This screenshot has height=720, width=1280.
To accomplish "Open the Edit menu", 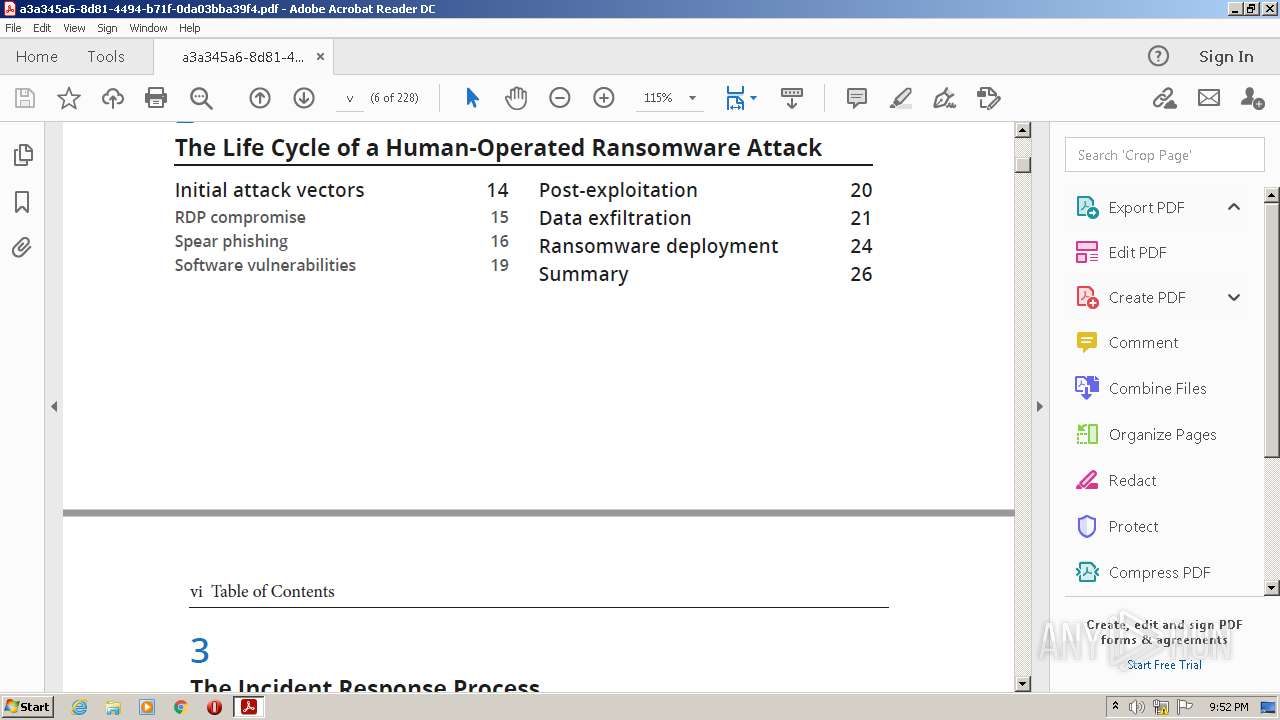I will 42,28.
